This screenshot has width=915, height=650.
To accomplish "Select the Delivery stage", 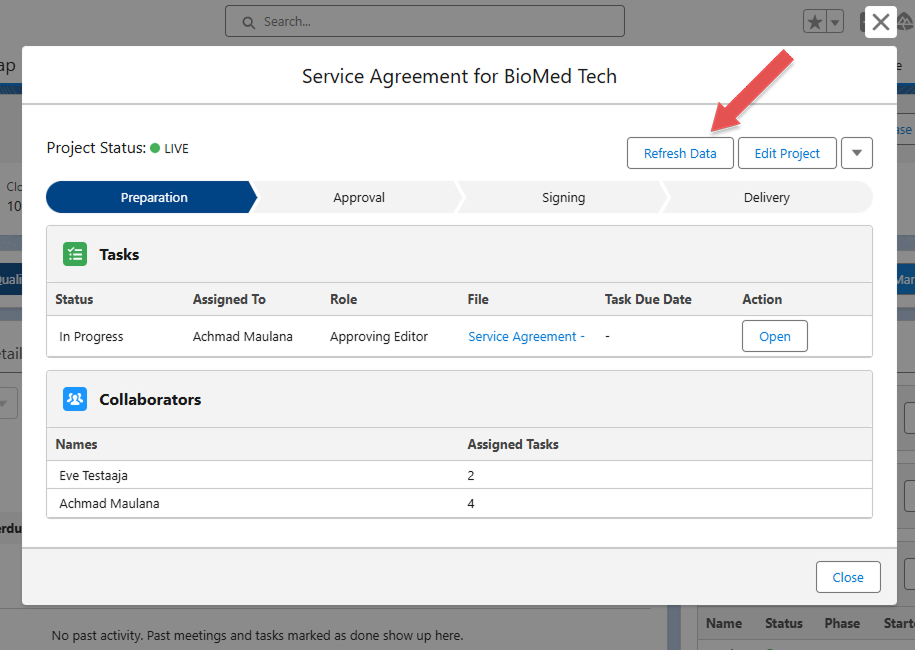I will (766, 198).
